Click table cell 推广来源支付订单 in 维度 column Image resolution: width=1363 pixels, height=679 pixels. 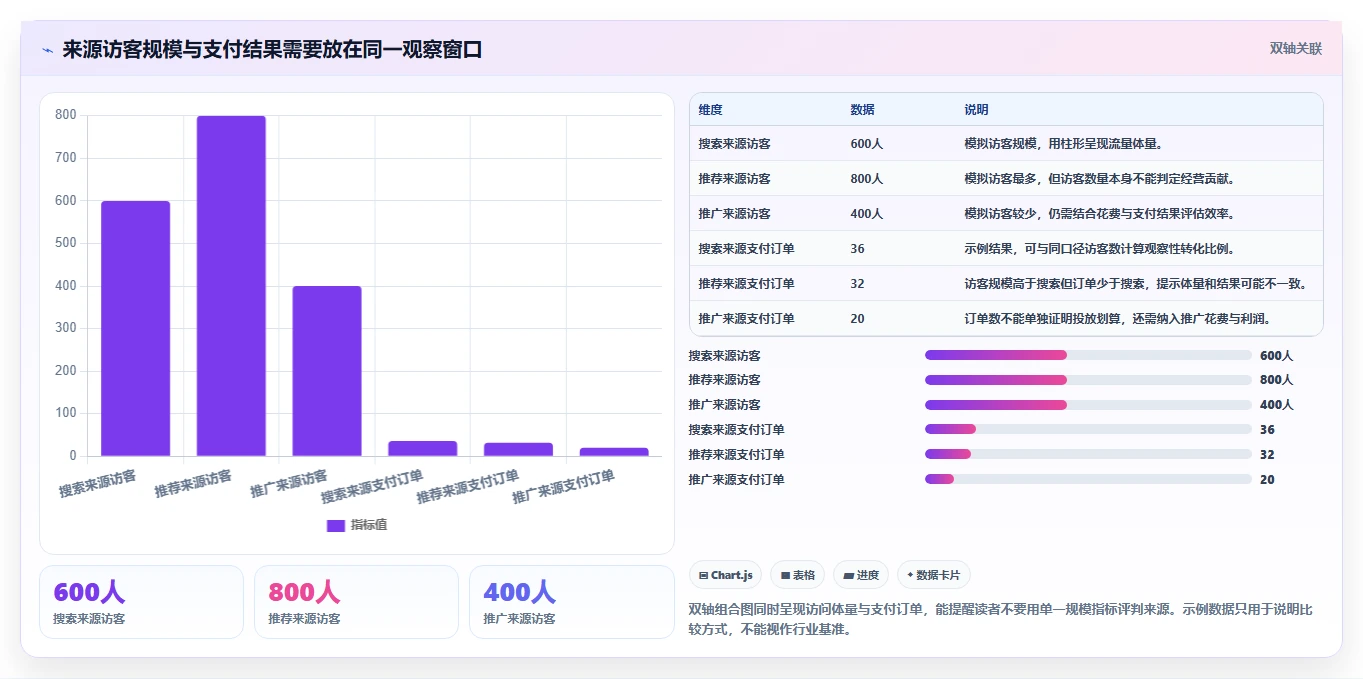pyautogui.click(x=746, y=319)
